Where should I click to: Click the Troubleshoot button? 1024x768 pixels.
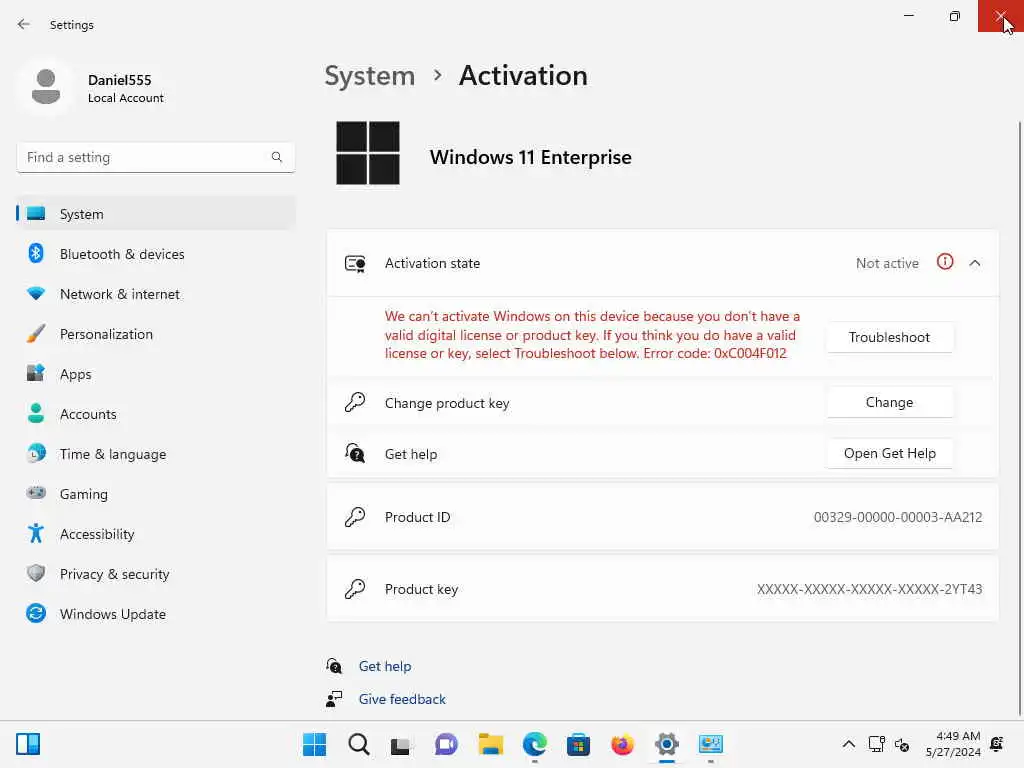[x=889, y=337]
